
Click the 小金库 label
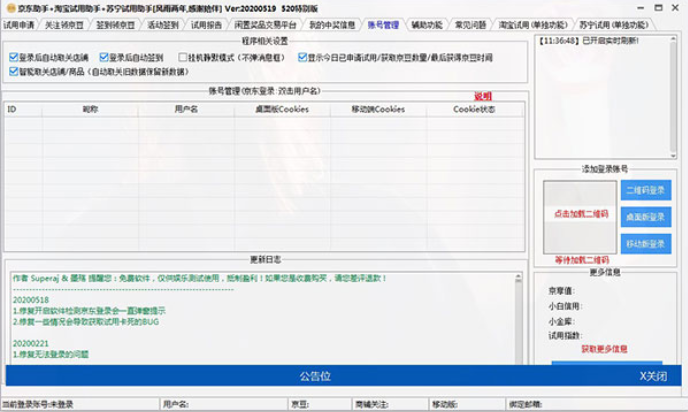pos(561,322)
